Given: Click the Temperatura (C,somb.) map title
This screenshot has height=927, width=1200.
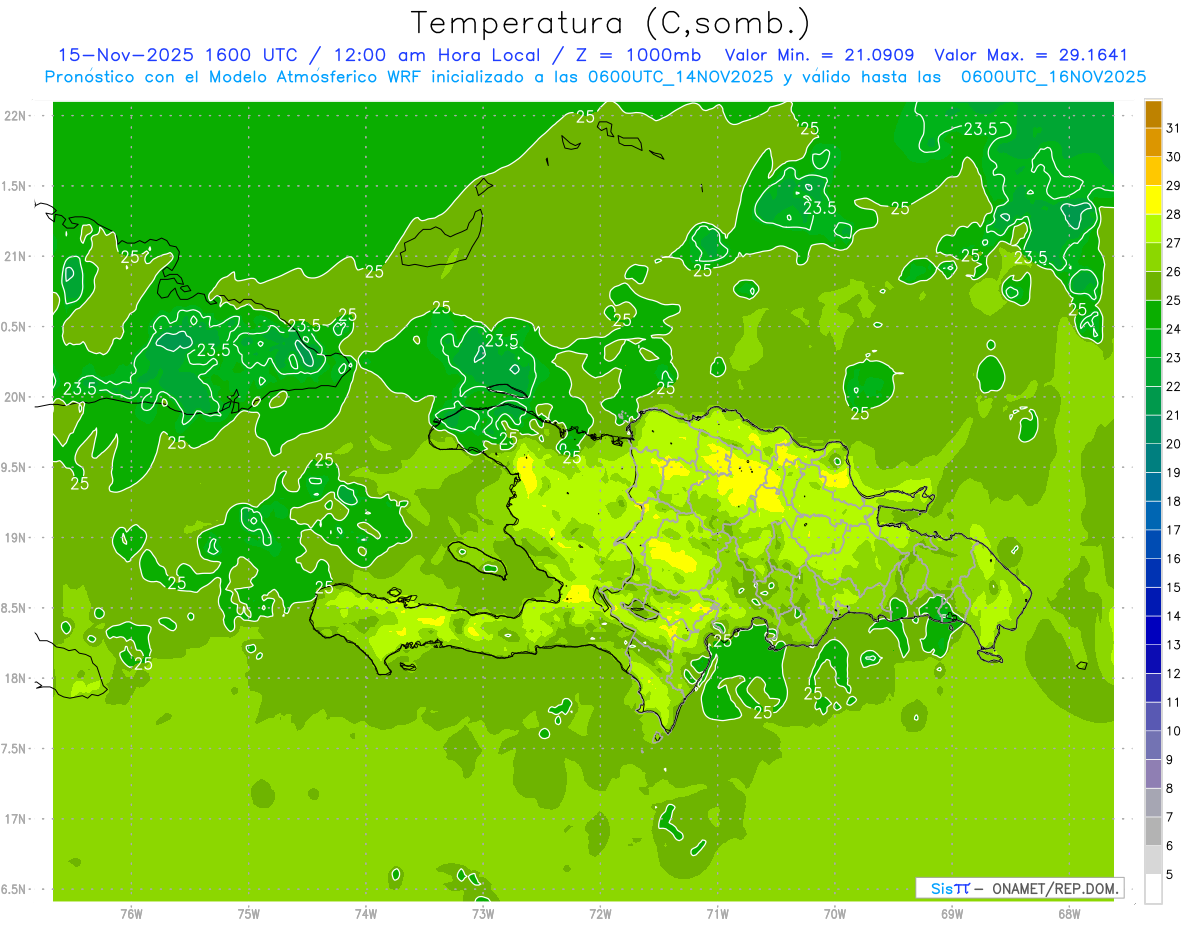Looking at the screenshot, I should (x=611, y=24).
